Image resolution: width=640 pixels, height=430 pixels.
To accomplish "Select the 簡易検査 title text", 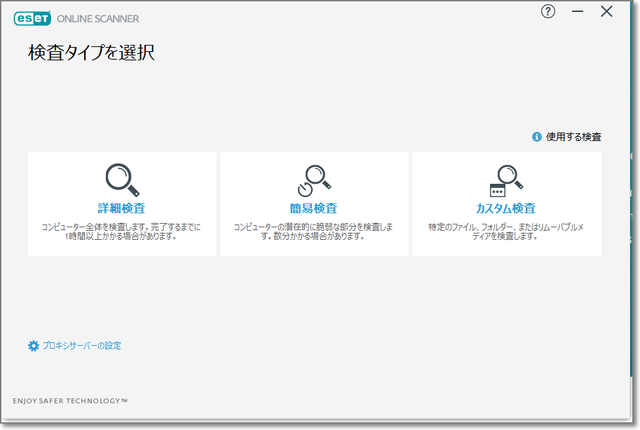I will pos(314,208).
